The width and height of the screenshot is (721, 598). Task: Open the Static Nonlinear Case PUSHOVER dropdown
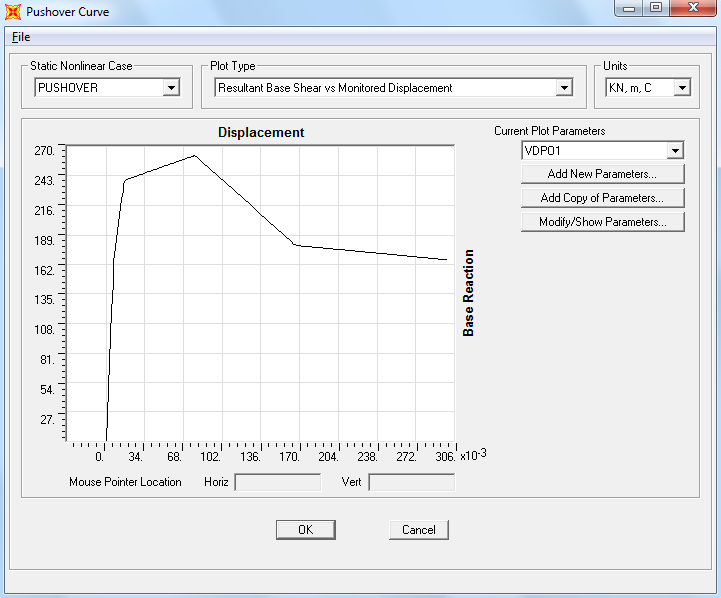point(171,87)
